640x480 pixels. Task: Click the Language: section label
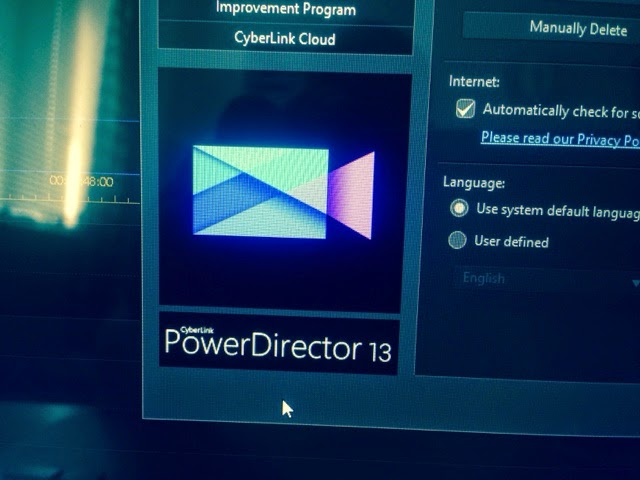(474, 182)
